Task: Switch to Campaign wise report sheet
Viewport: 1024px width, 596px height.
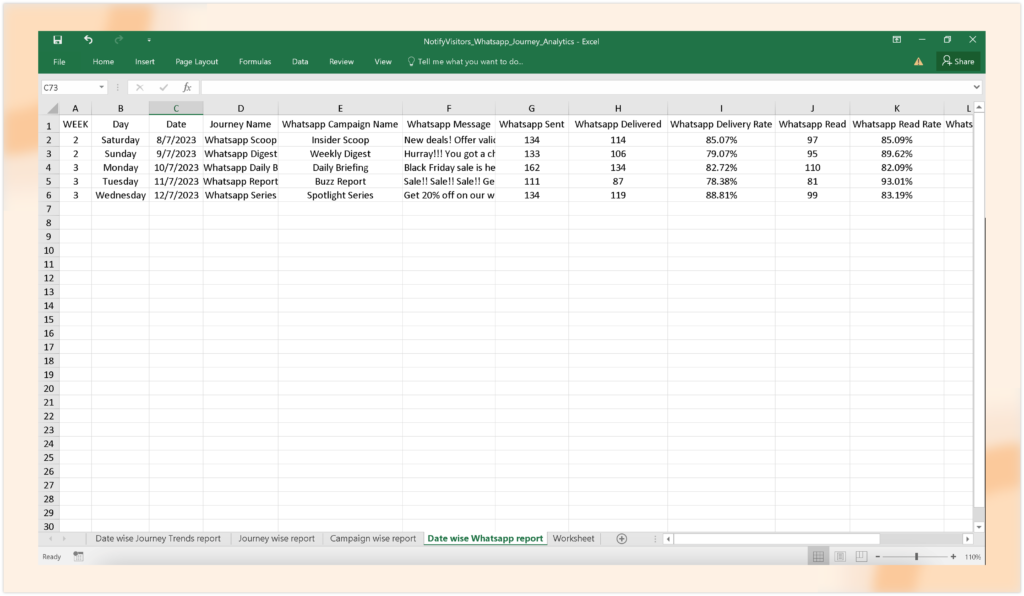Action: pos(373,539)
